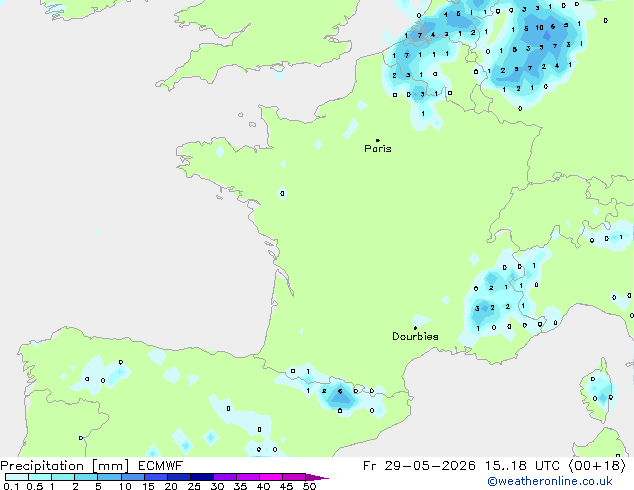Image resolution: width=634 pixels, height=490 pixels.
Task: Pick the 0.1–0.5 mm legend swatch
Action: pos(17,477)
